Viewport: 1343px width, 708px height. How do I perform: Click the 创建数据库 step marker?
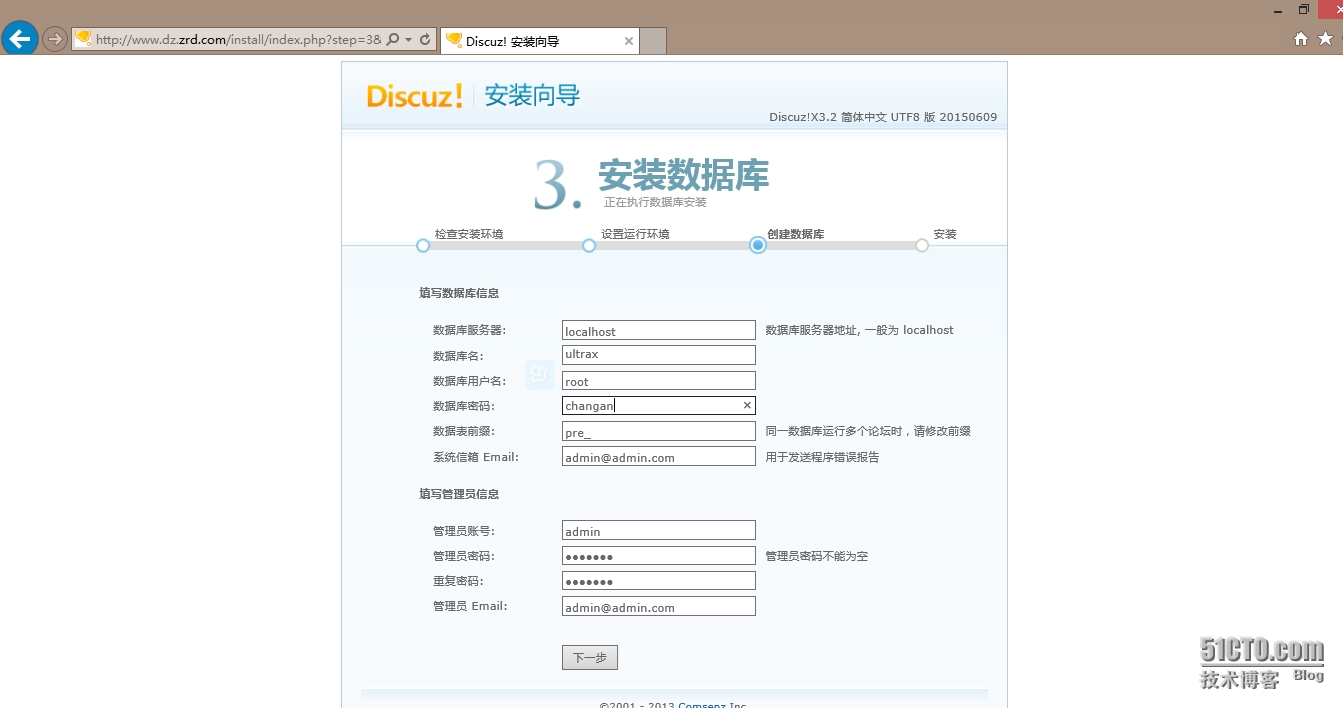pyautogui.click(x=758, y=245)
